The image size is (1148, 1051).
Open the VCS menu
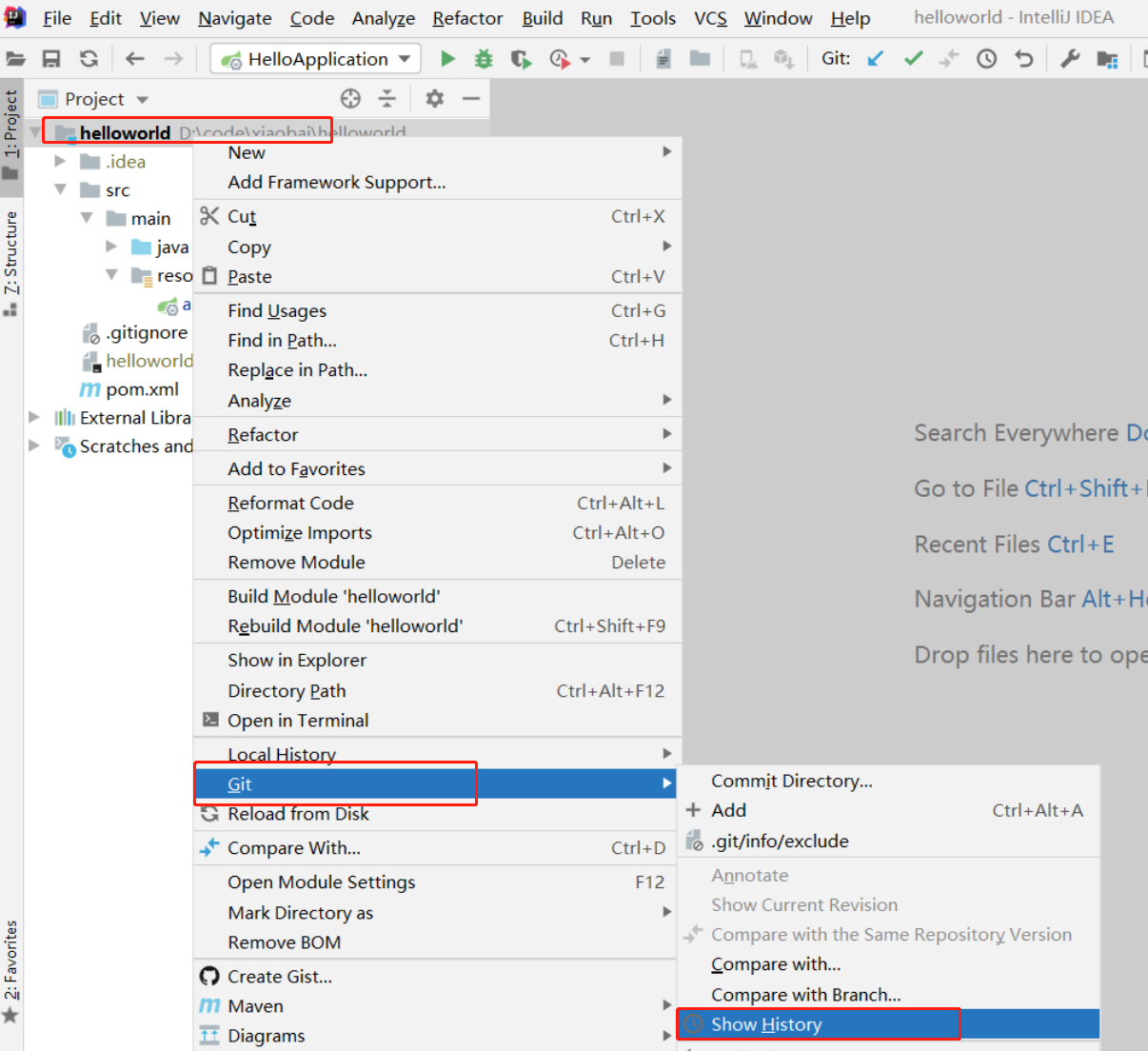point(710,18)
